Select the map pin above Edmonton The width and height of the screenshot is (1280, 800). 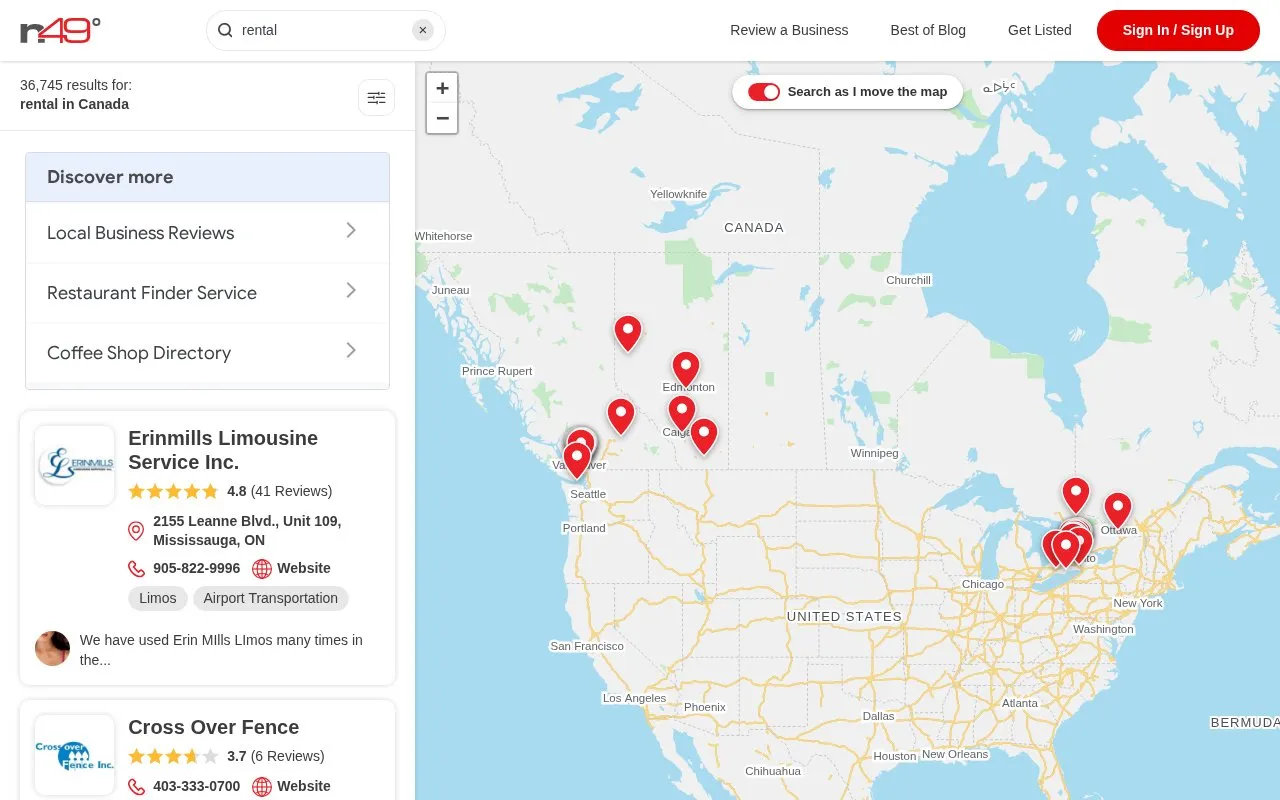click(x=685, y=369)
